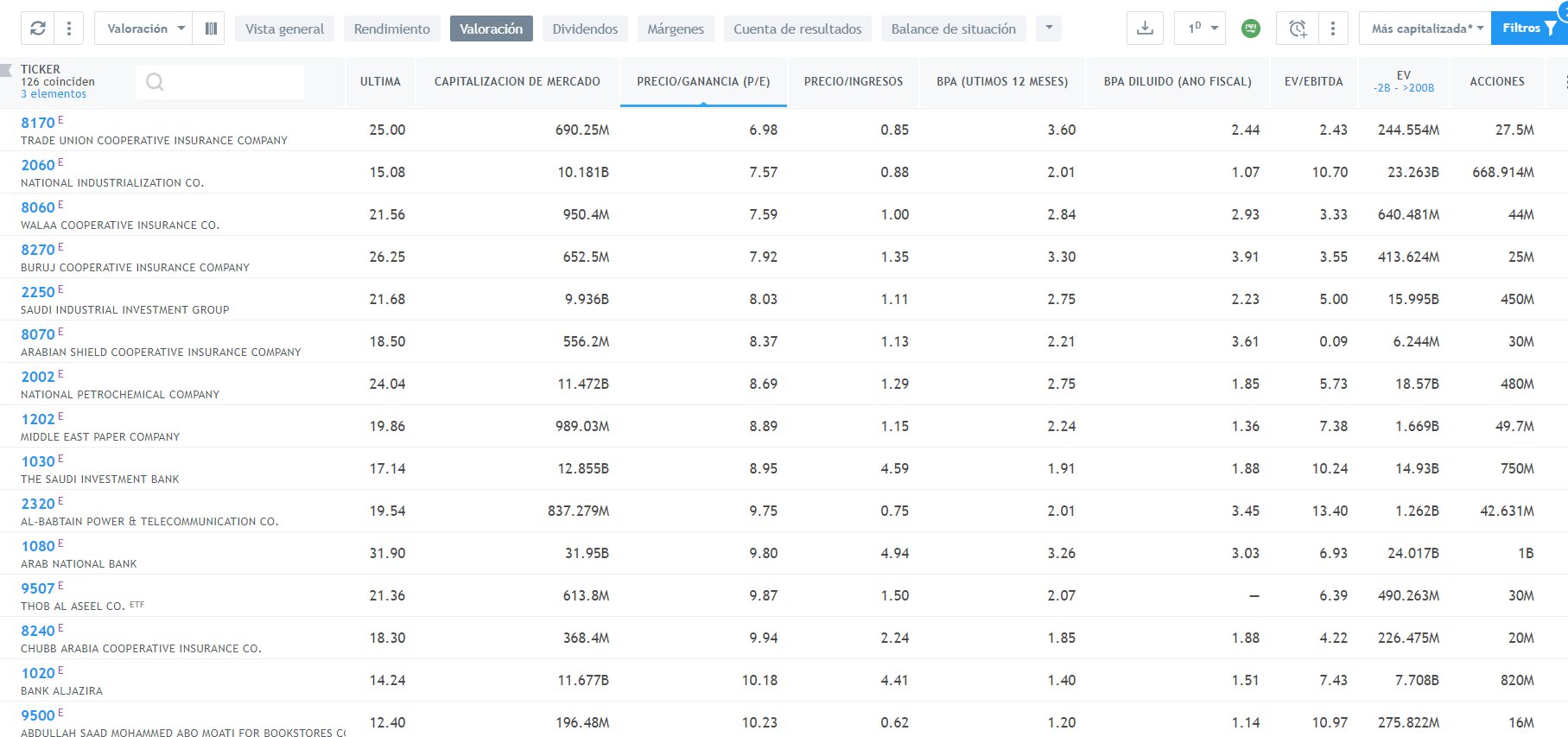Open ticker 1080 Arab National Bank
The width and height of the screenshot is (1568, 737).
tap(38, 546)
